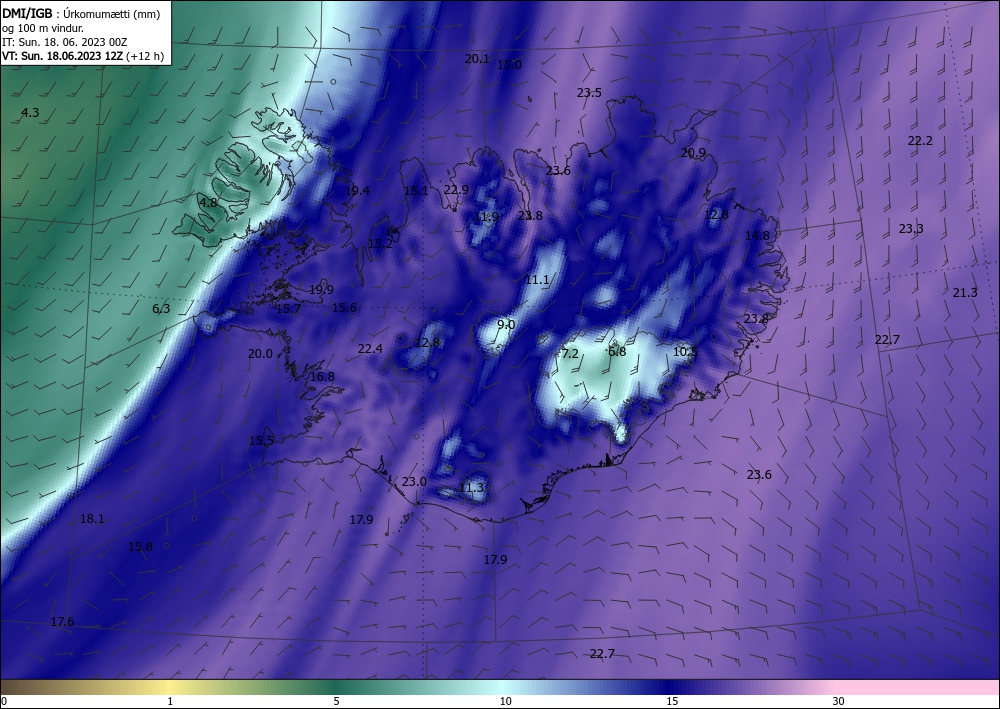Click the map value 22.2
1000x709 pixels.
pos(920,141)
